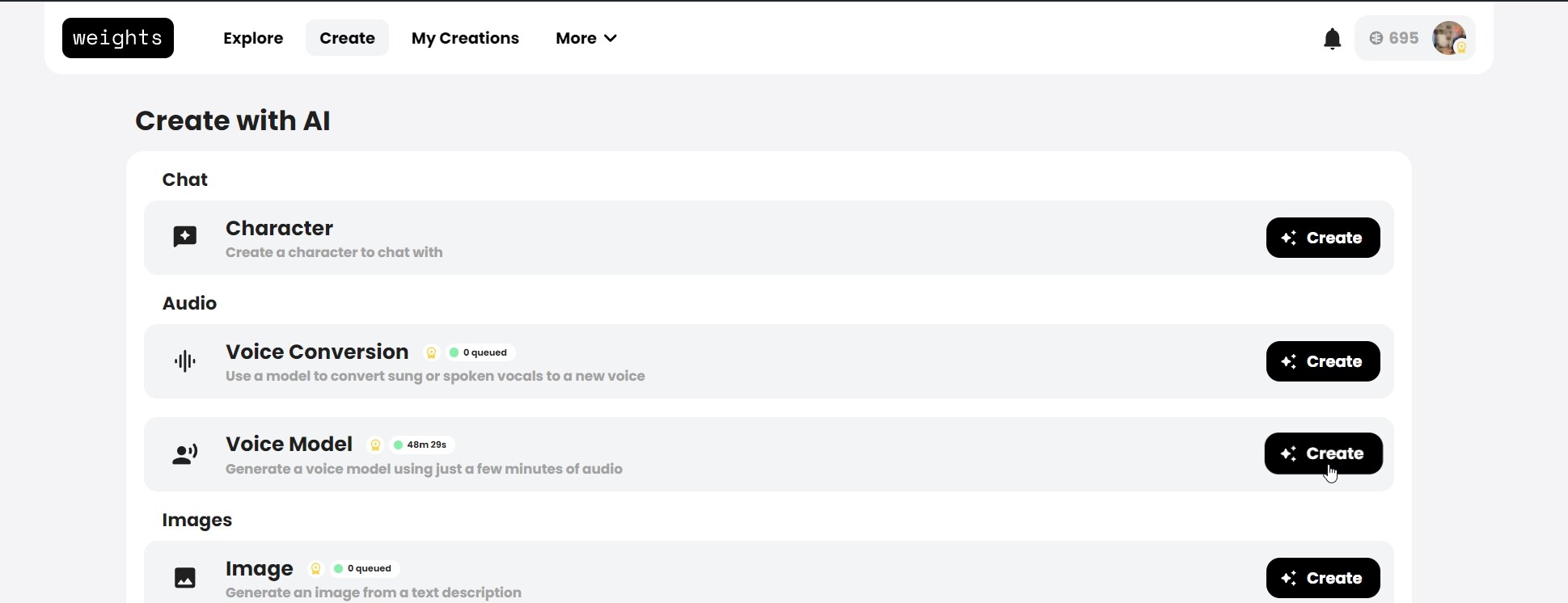This screenshot has height=603, width=1568.
Task: Go to the Explore tab
Action: (253, 38)
